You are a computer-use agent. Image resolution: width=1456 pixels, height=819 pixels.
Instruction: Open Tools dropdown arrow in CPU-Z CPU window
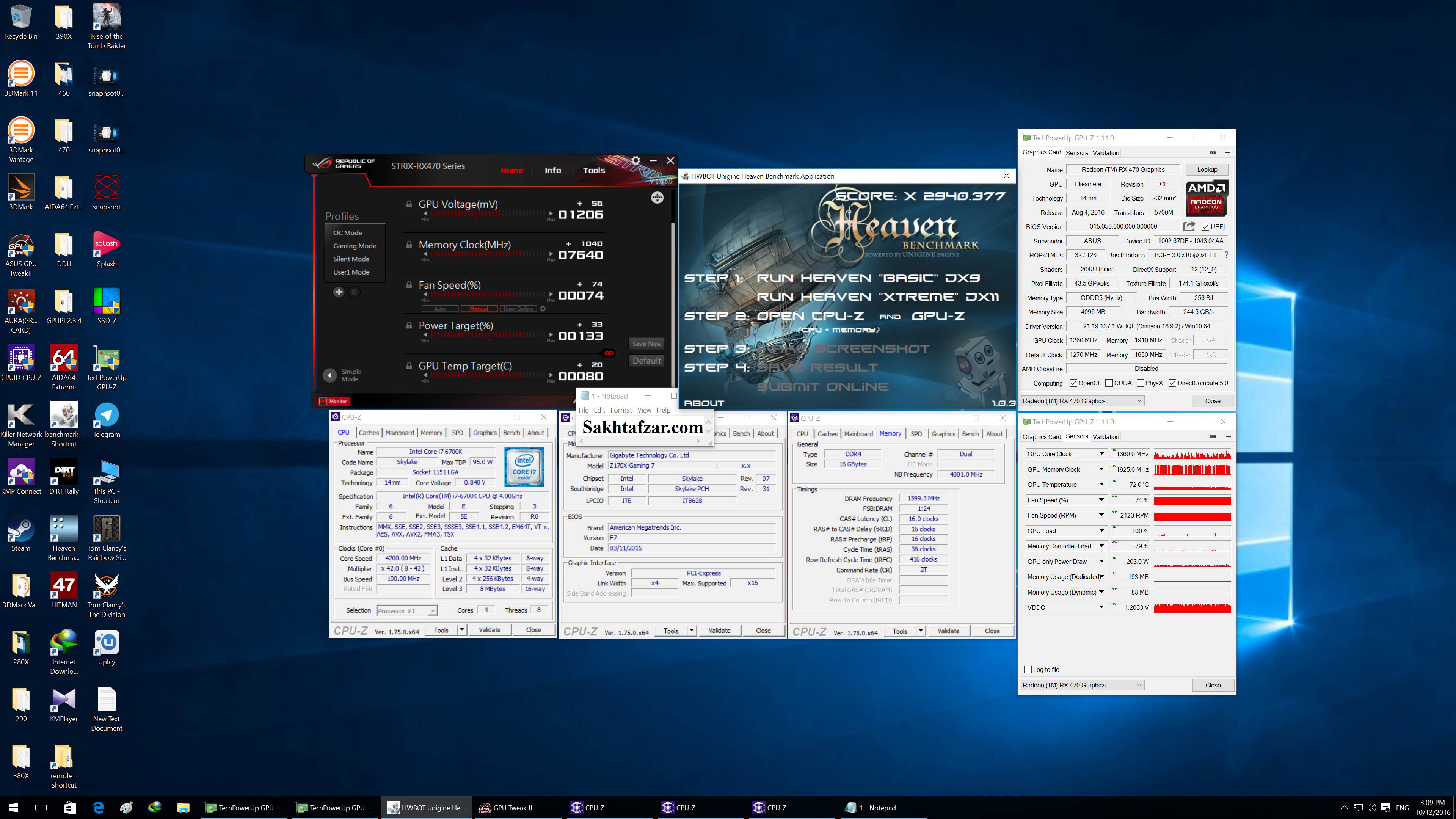point(462,630)
